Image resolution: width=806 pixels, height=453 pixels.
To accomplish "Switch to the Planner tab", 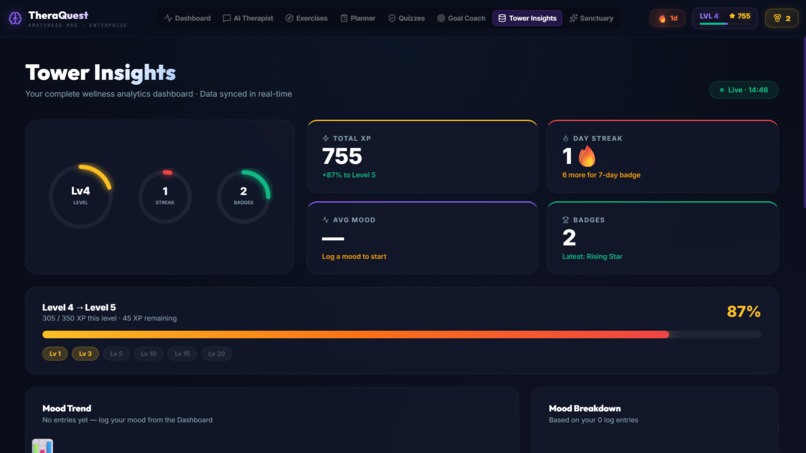I will click(358, 18).
